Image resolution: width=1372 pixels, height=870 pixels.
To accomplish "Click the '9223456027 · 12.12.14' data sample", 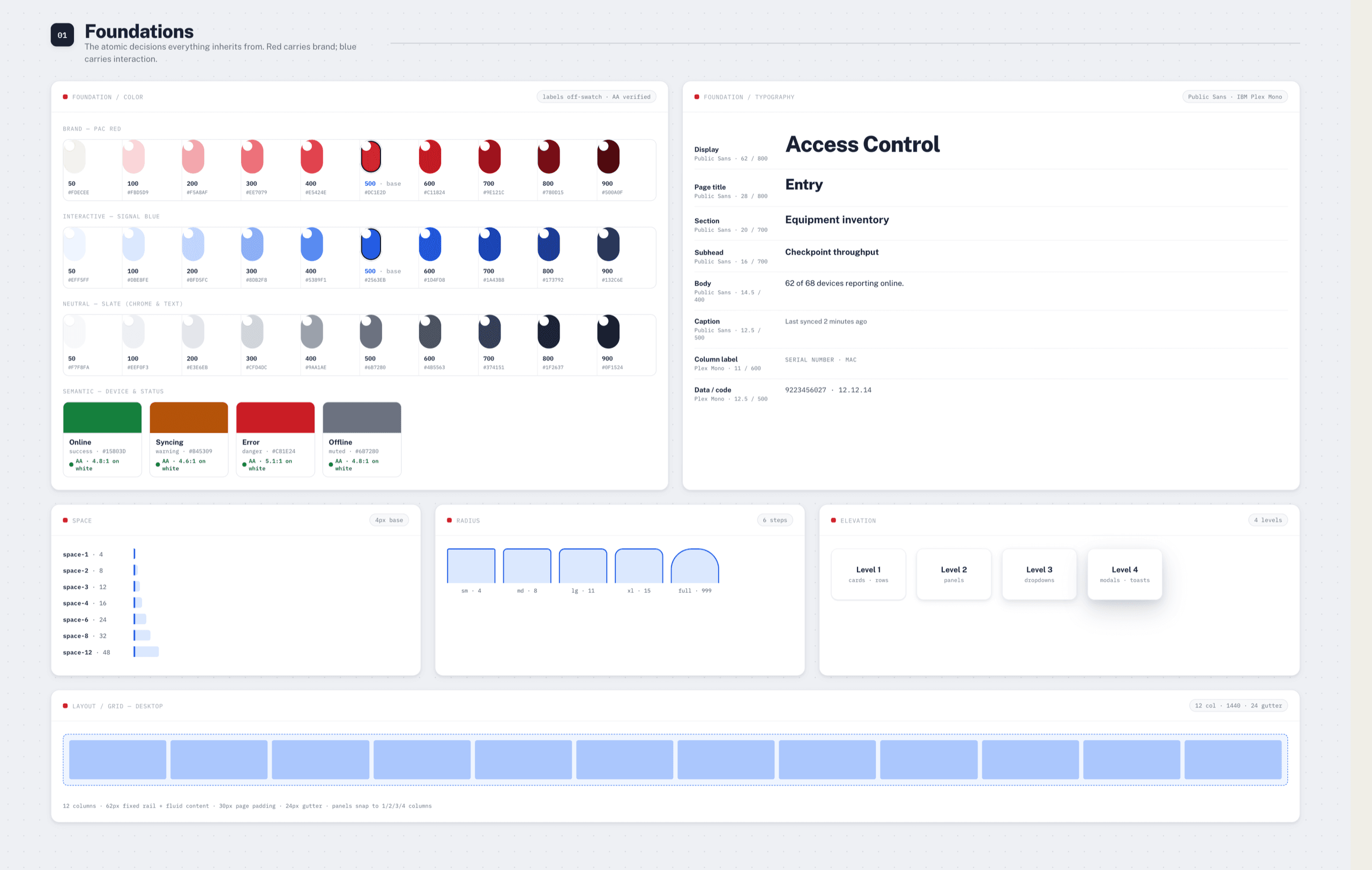I will [828, 390].
